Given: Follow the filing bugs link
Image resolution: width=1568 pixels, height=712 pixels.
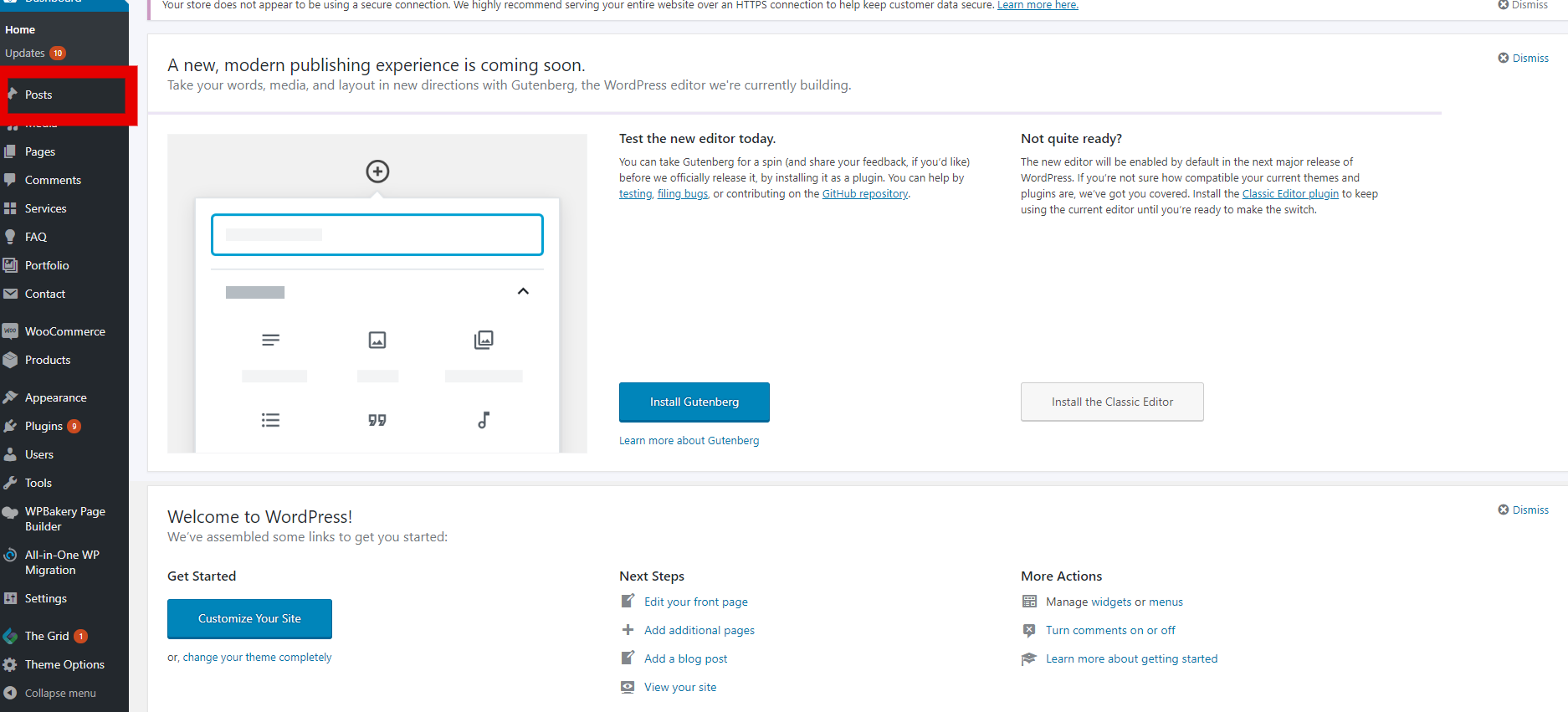Looking at the screenshot, I should [x=683, y=194].
